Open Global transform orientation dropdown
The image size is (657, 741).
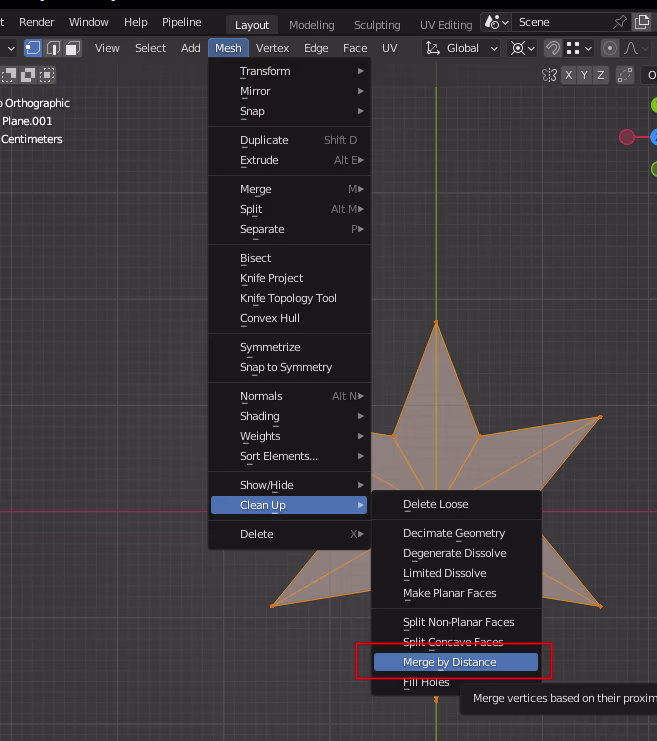(461, 48)
